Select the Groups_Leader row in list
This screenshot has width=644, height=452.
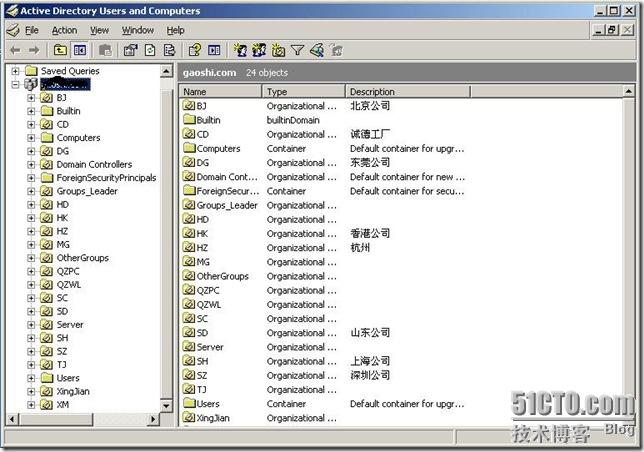(227, 205)
